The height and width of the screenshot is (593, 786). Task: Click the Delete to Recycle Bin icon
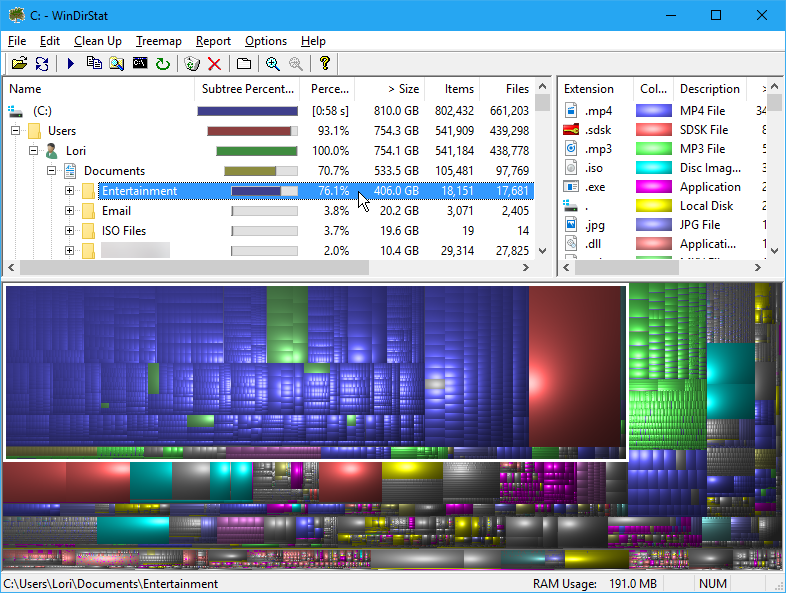(x=192, y=63)
